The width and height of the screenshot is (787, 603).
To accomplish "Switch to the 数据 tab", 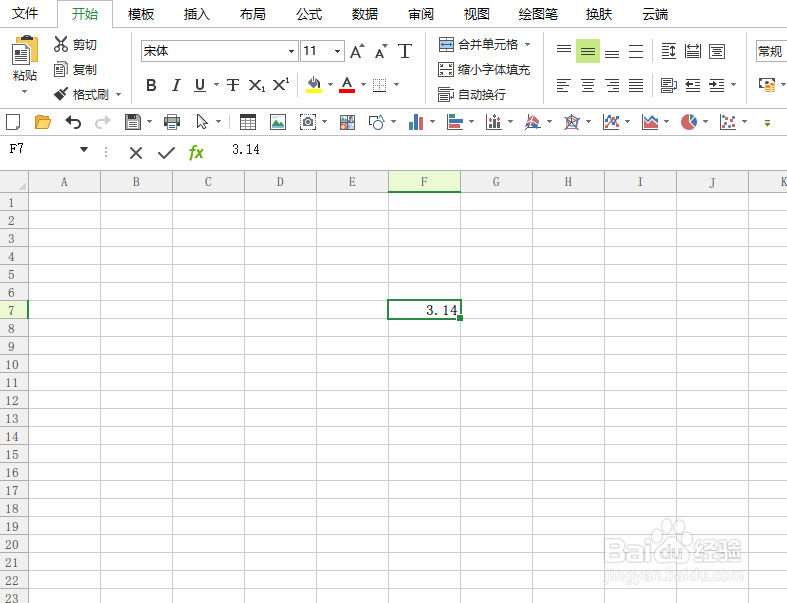I will pyautogui.click(x=365, y=14).
